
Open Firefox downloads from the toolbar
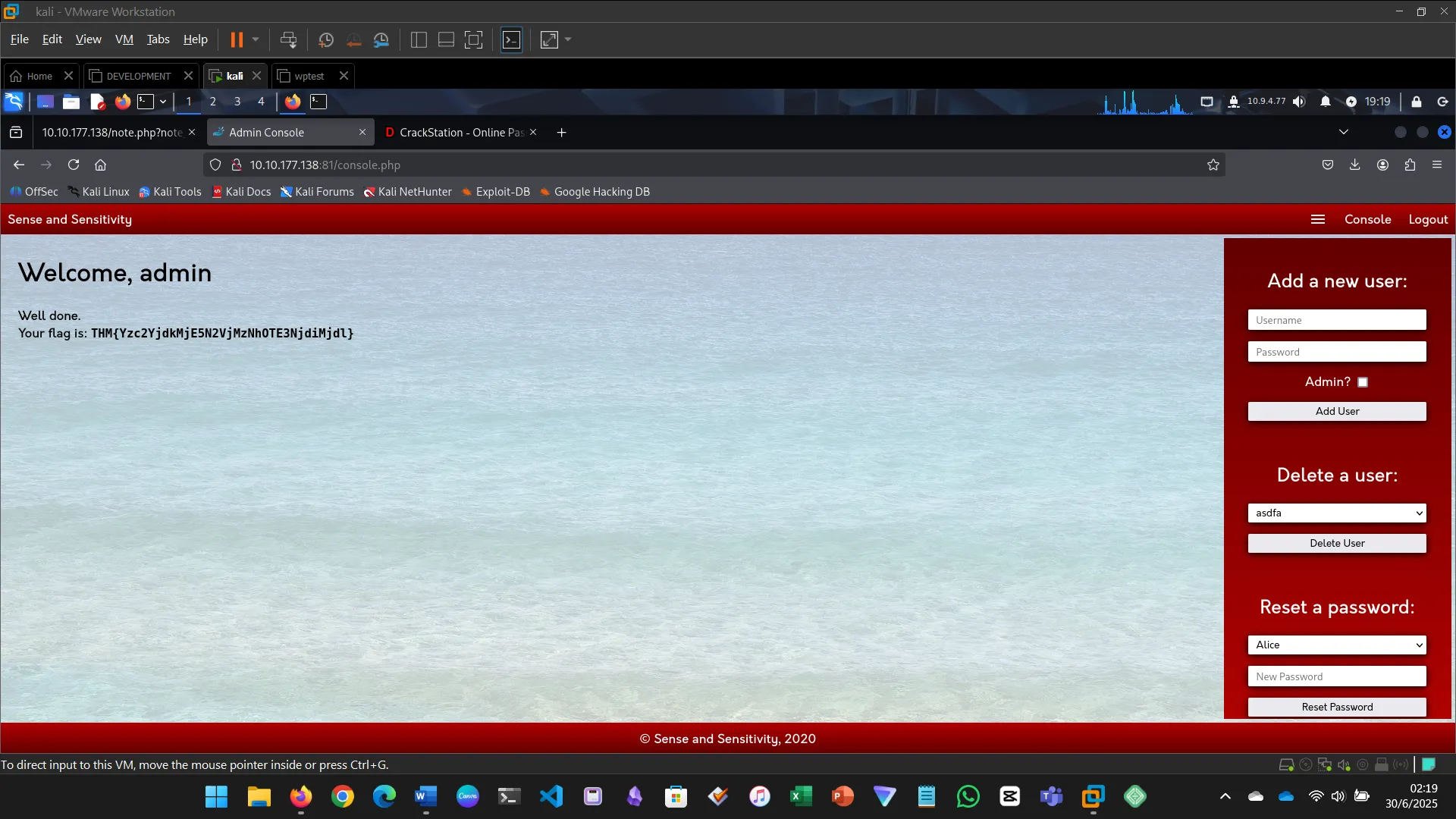1354,165
